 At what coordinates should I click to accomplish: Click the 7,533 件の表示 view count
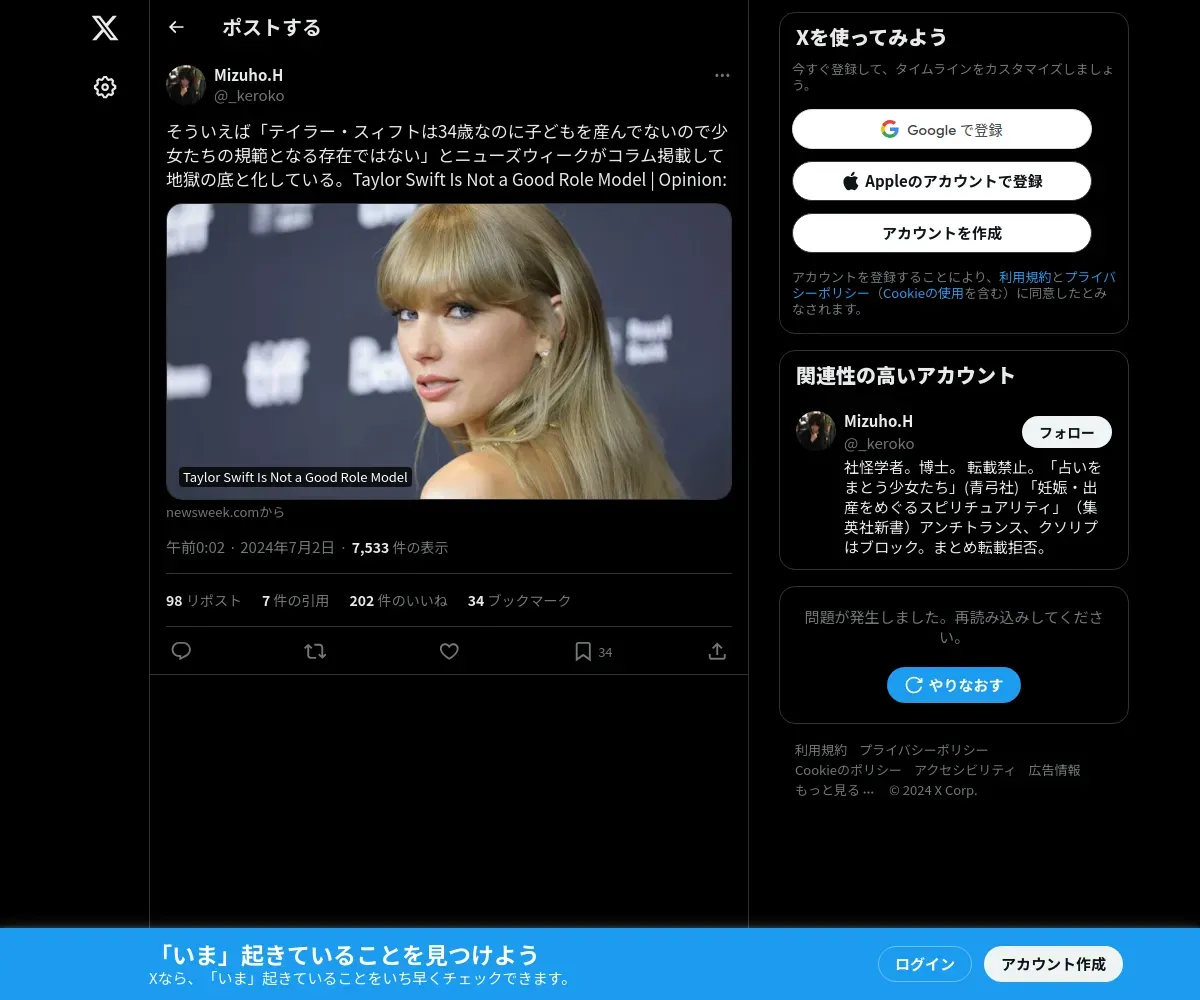pos(400,547)
